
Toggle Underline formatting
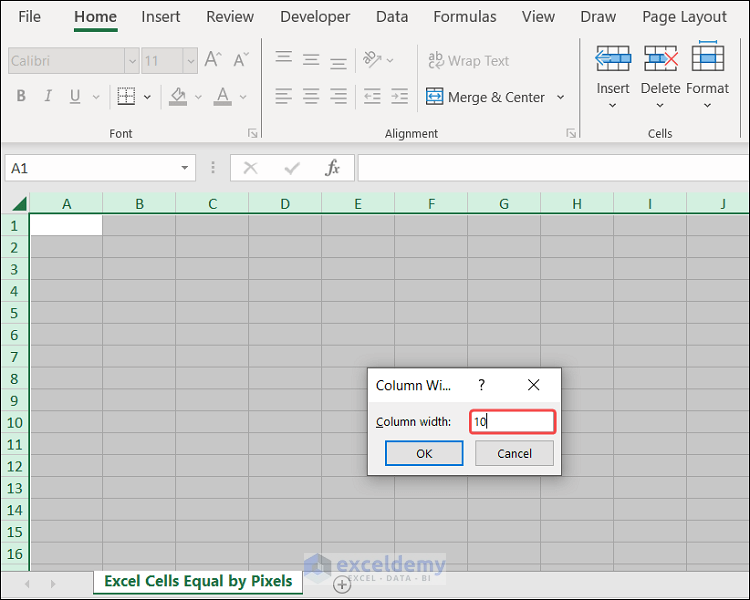click(x=75, y=96)
